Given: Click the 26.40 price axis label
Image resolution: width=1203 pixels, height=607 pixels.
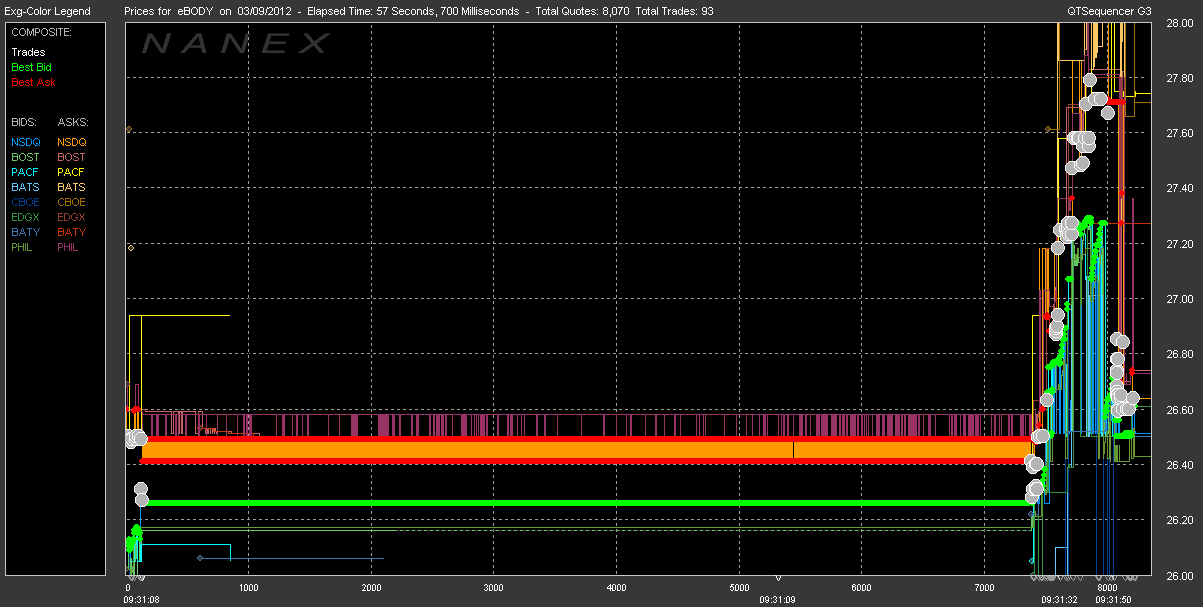Looking at the screenshot, I should [x=1178, y=466].
